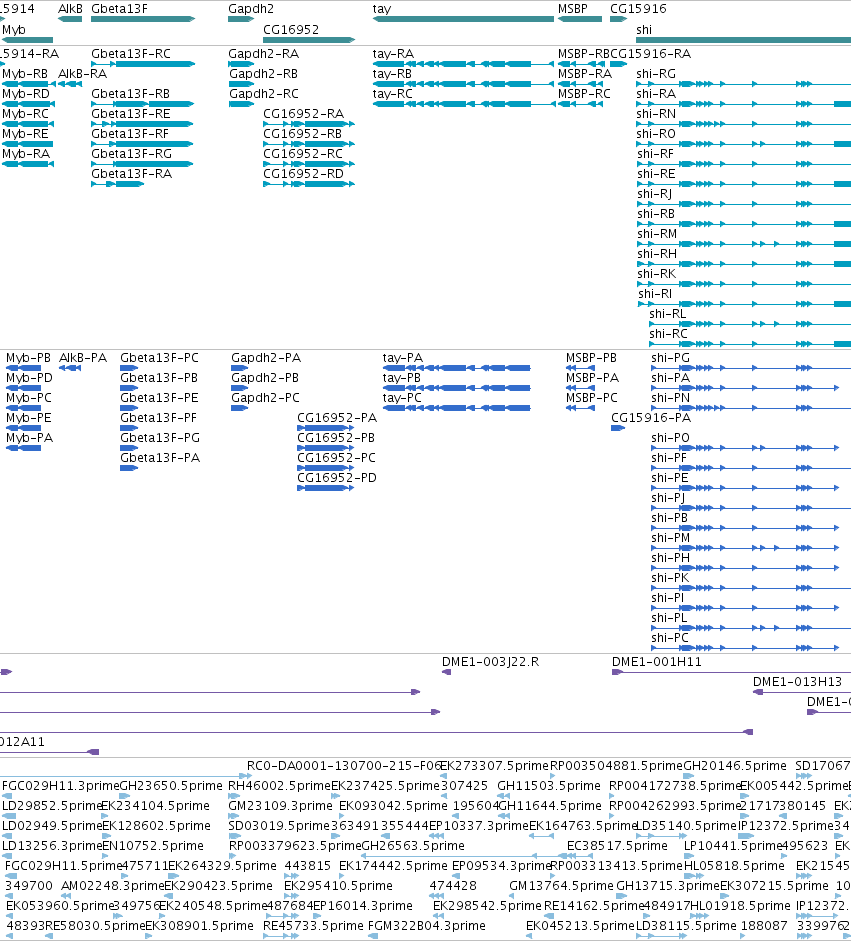Select the CG15916 gene label
851x941 pixels.
pyautogui.click(x=638, y=8)
